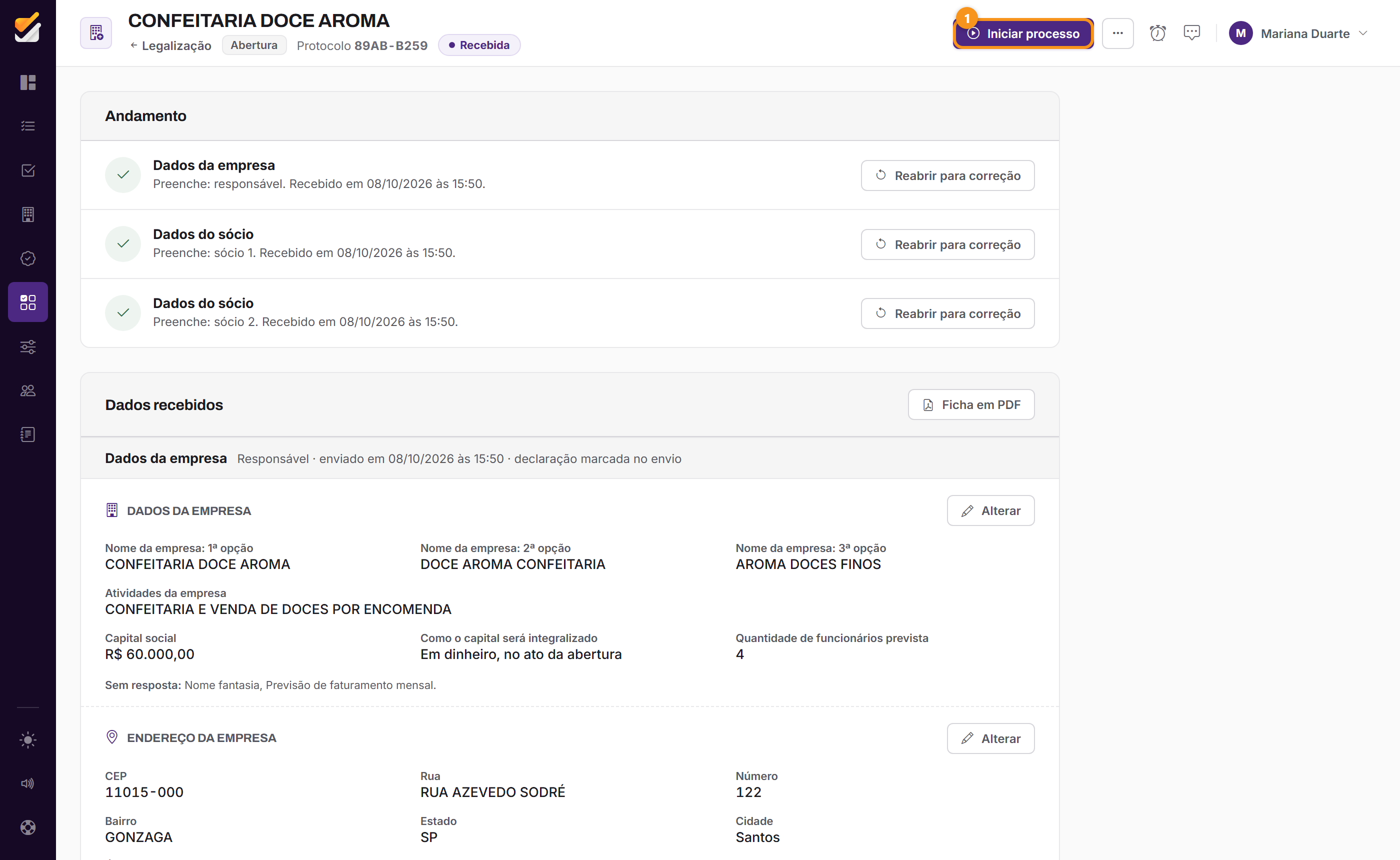This screenshot has height=860, width=1400.
Task: Click the building icon beside company title
Action: (x=96, y=33)
